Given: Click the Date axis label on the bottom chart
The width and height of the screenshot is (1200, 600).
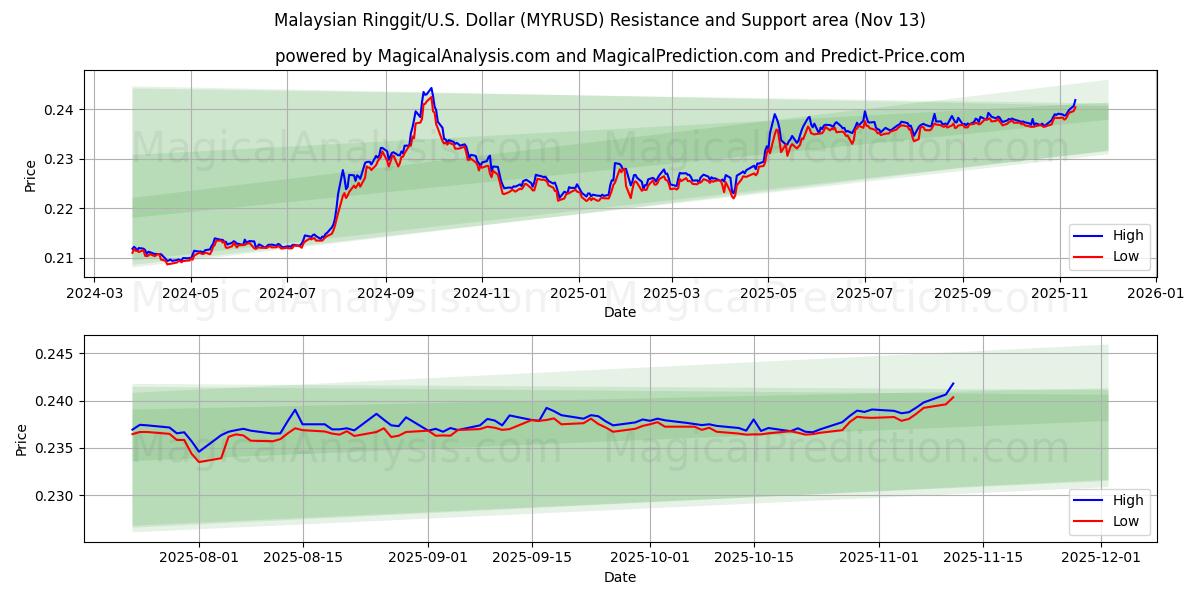Looking at the screenshot, I should 622,577.
